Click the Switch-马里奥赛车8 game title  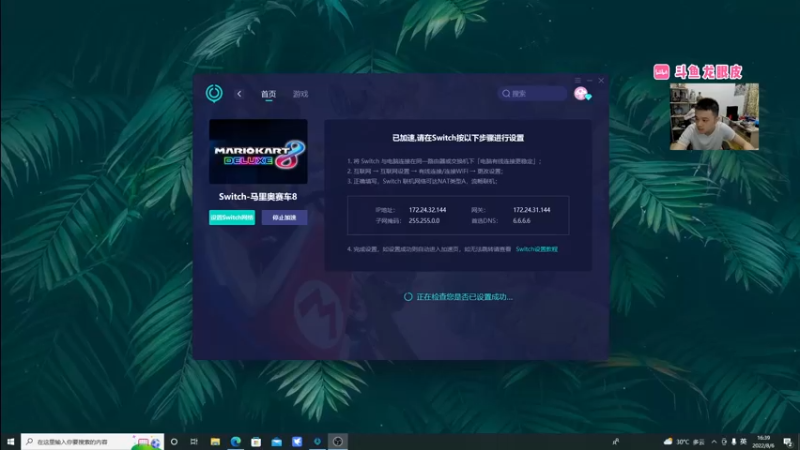[258, 196]
